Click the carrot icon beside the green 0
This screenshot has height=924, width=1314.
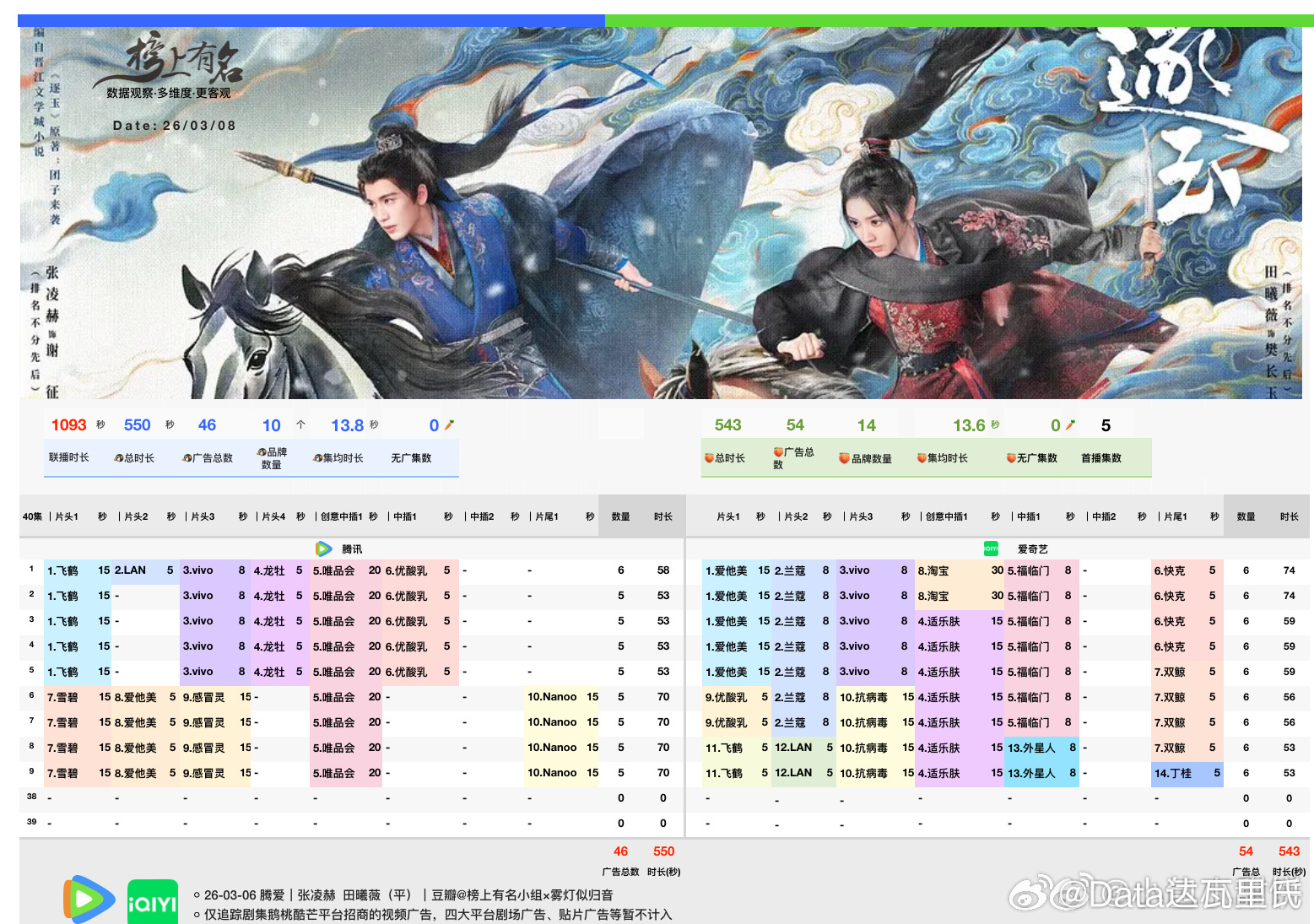[1070, 425]
